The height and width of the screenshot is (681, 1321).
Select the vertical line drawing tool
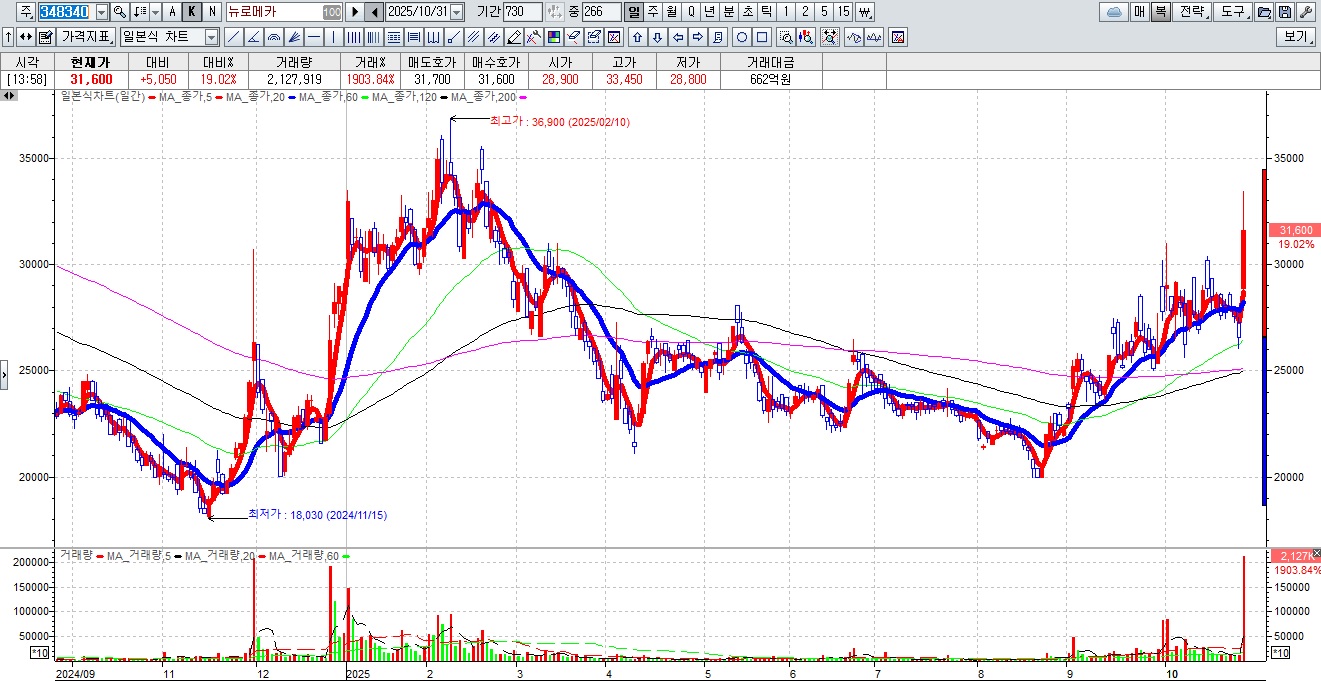coord(333,37)
